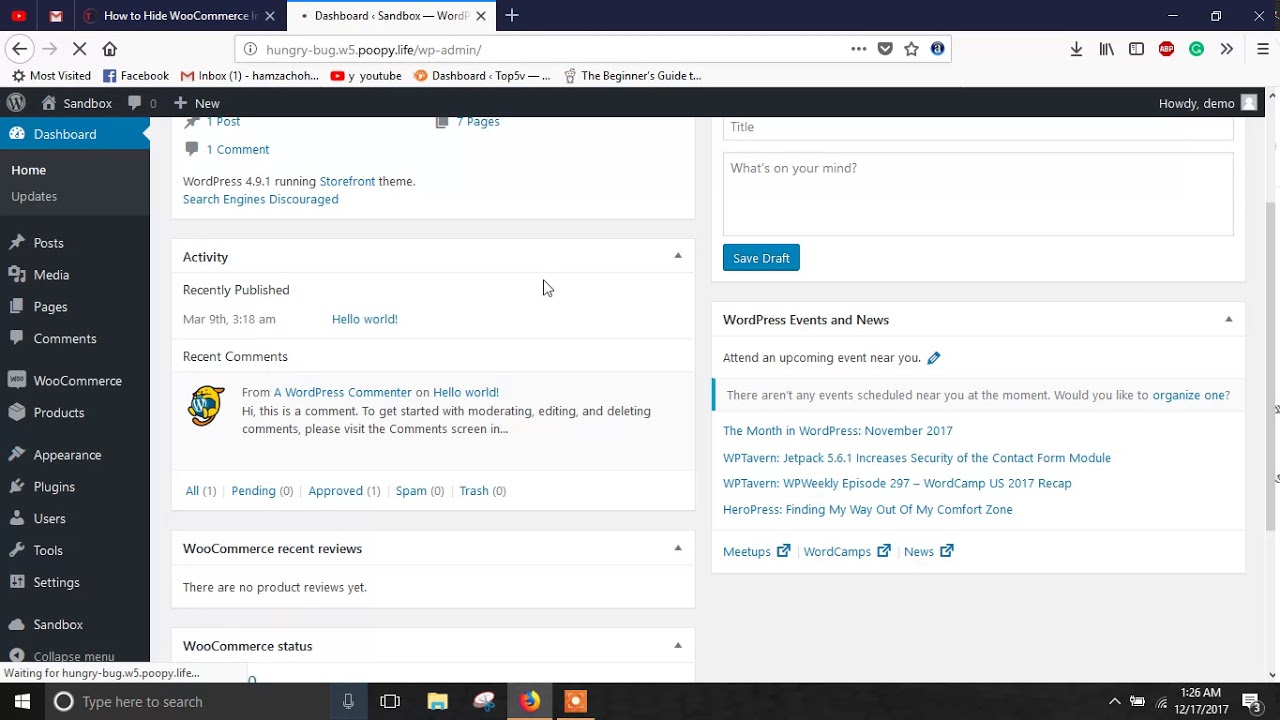Switch to the pinned YouTube tab
The width and height of the screenshot is (1280, 720).
point(18,16)
